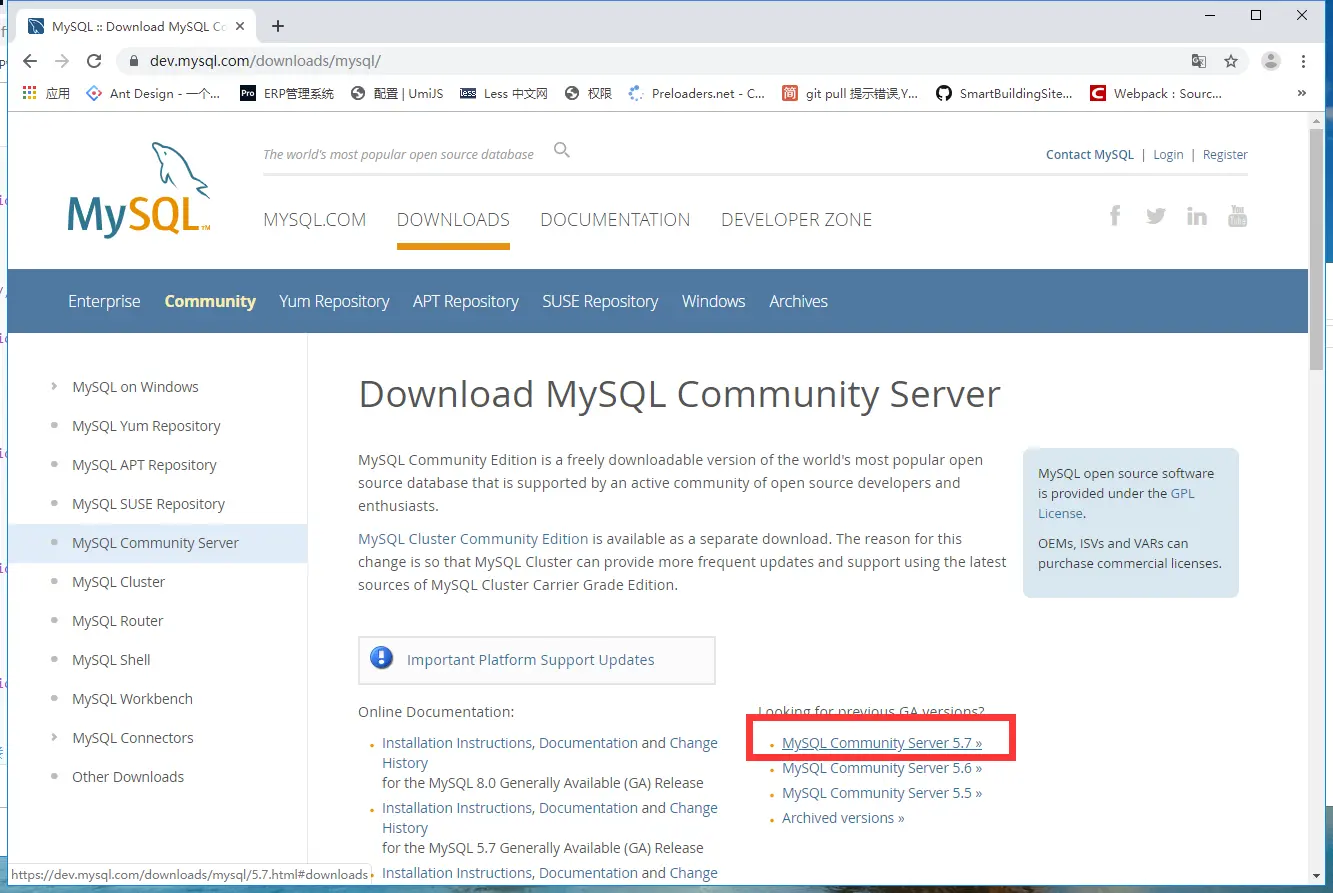
Task: Open the DEVELOPER ZONE top menu
Action: click(x=796, y=220)
